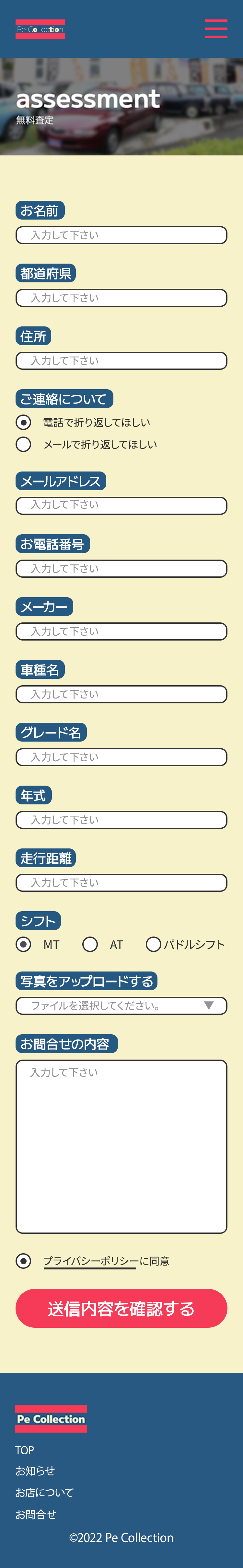
Task: Toggle privacy policy agreement radio
Action: (23, 1261)
